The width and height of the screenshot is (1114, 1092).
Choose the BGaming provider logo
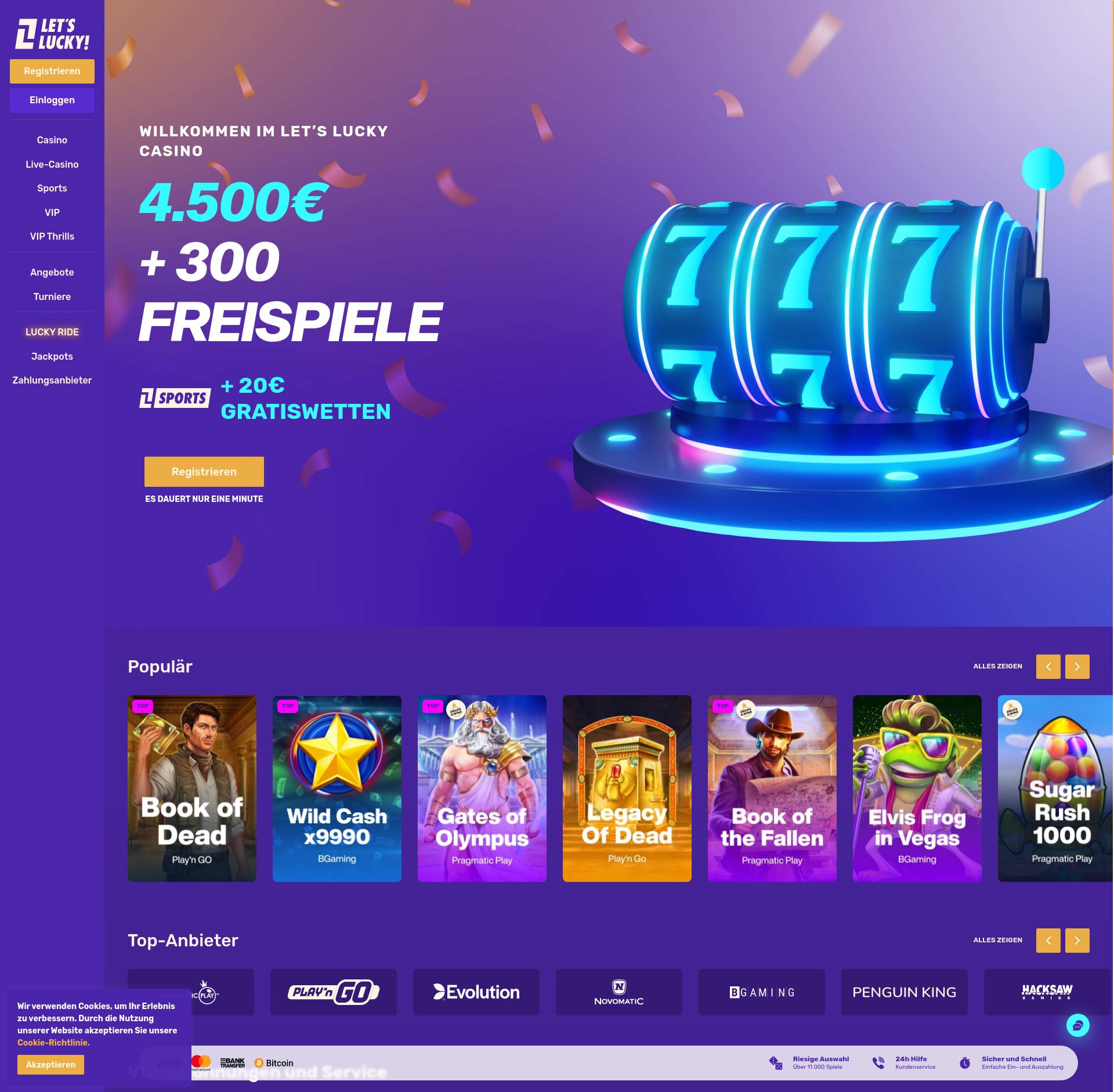(x=762, y=992)
